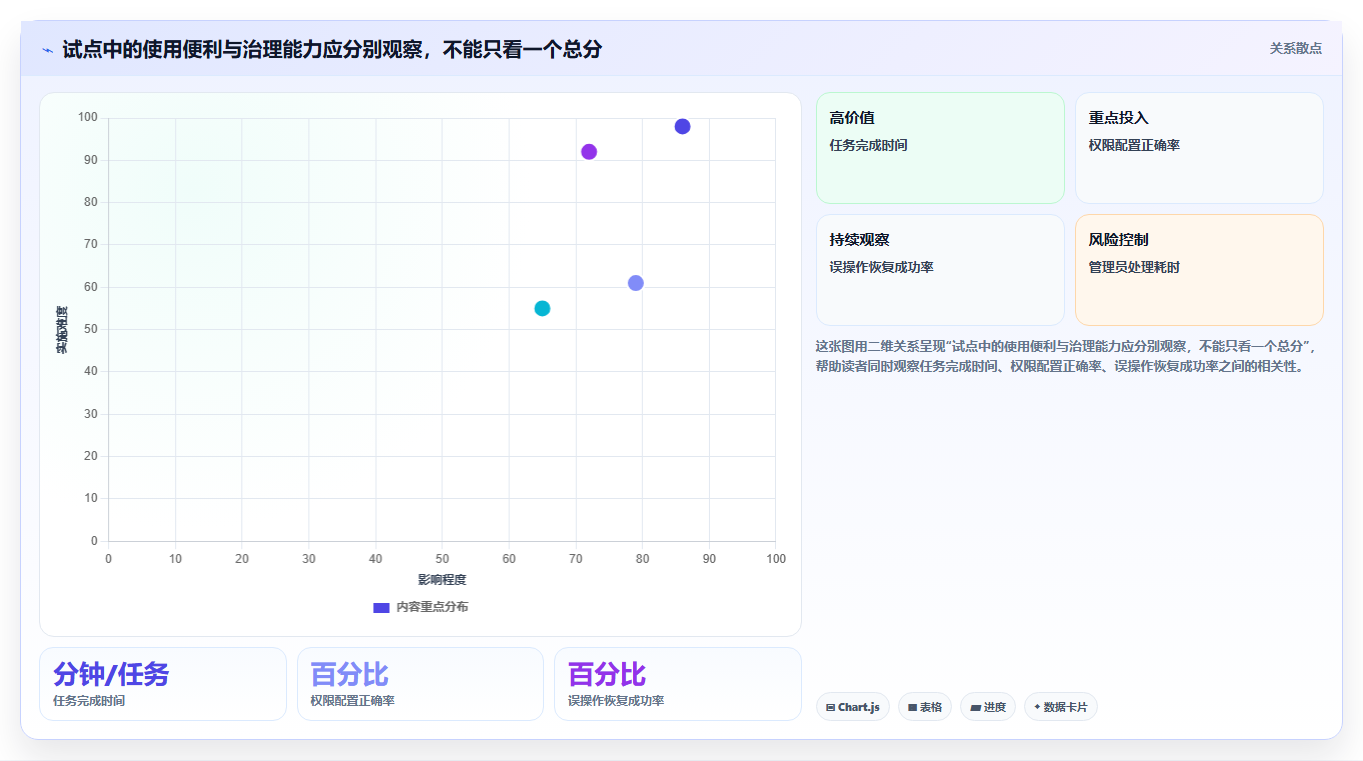This screenshot has height=761, width=1363.
Task: Click the Chart.js tag
Action: click(852, 707)
